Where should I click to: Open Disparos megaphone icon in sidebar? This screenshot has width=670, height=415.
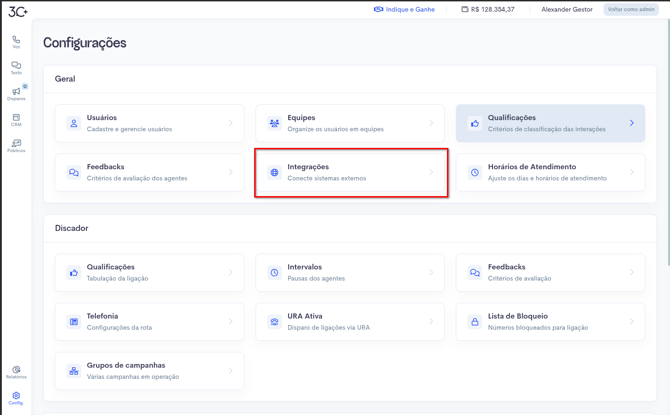point(16,93)
